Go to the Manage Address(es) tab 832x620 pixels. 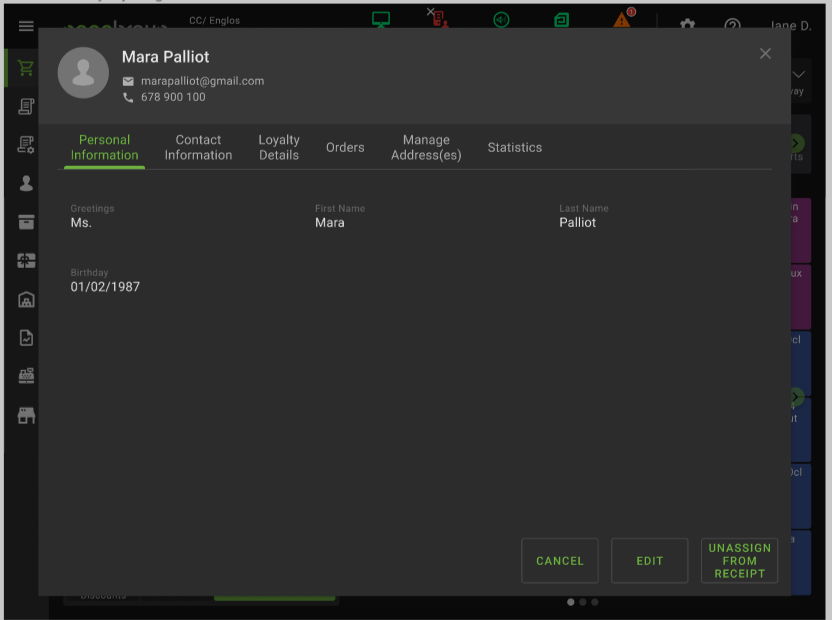point(426,148)
